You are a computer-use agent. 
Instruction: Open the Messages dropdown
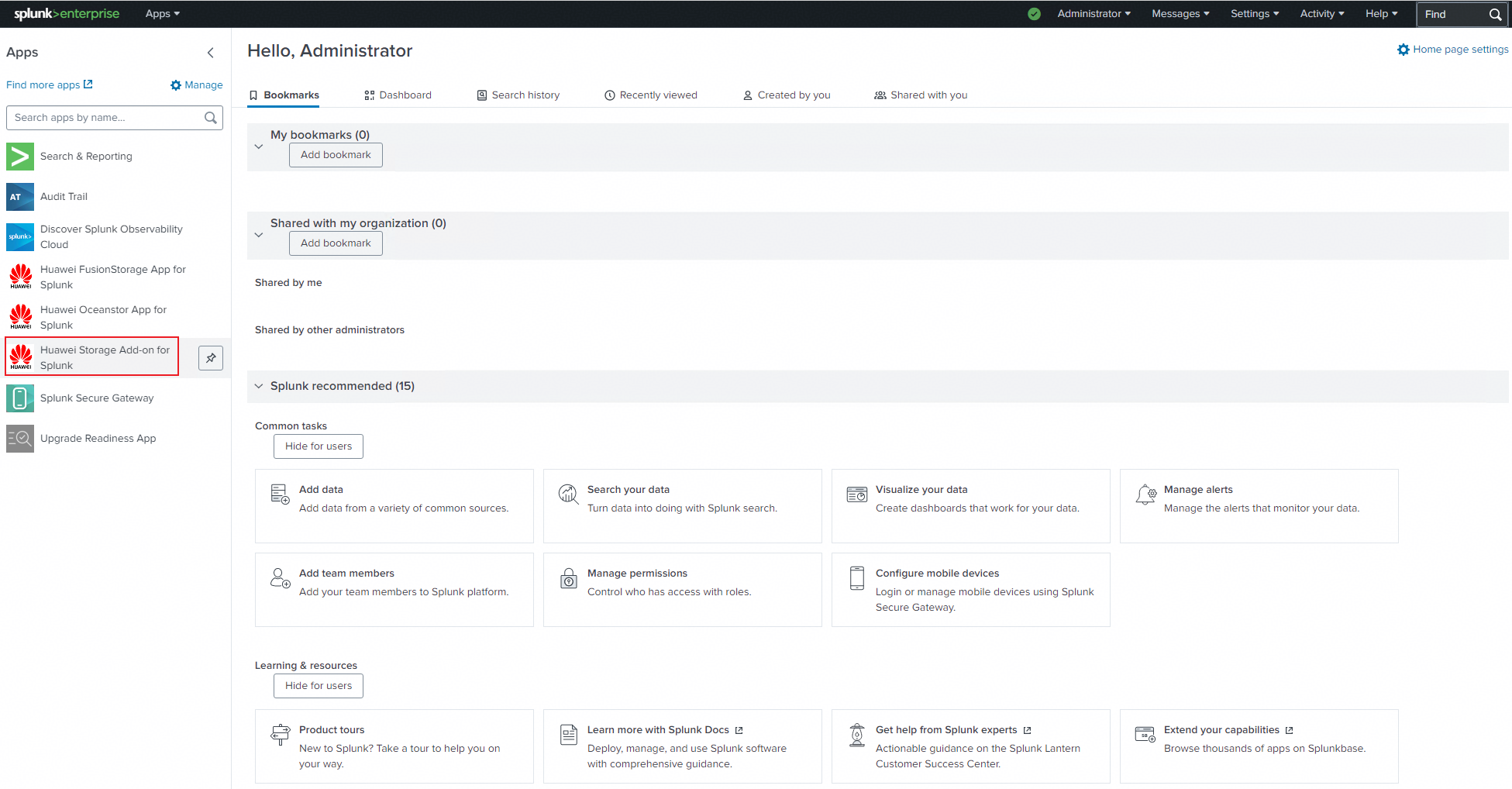[x=1180, y=14]
